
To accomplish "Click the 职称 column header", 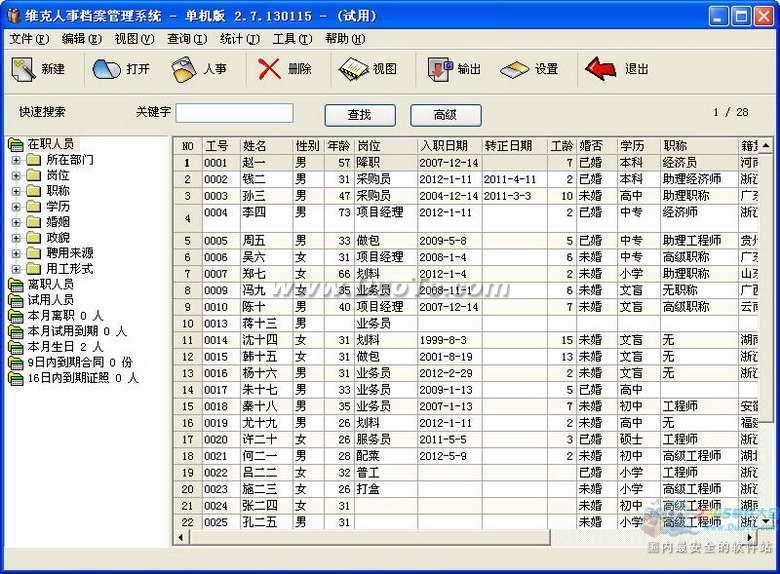I will 698,146.
